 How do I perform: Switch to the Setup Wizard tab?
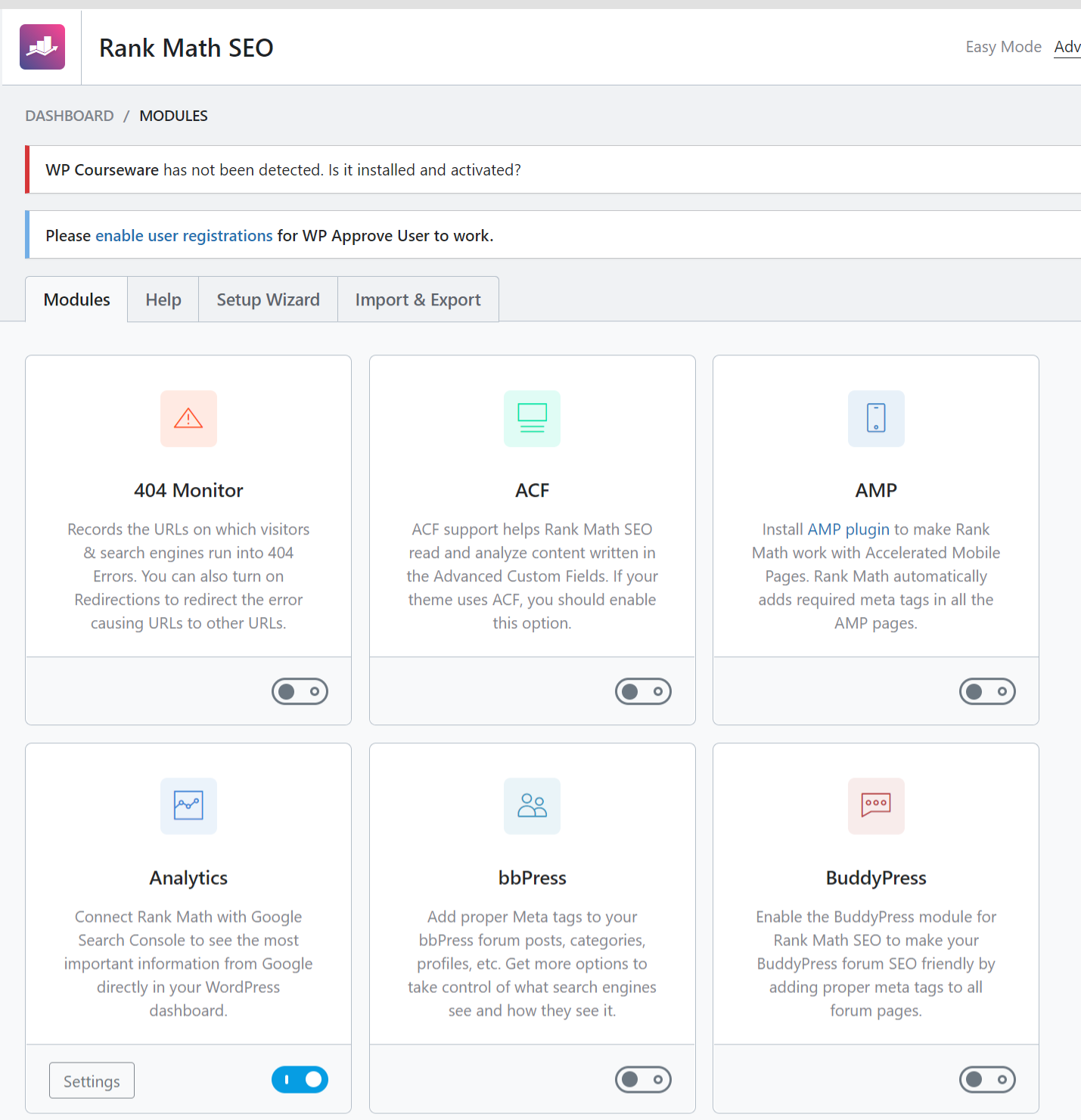268,299
